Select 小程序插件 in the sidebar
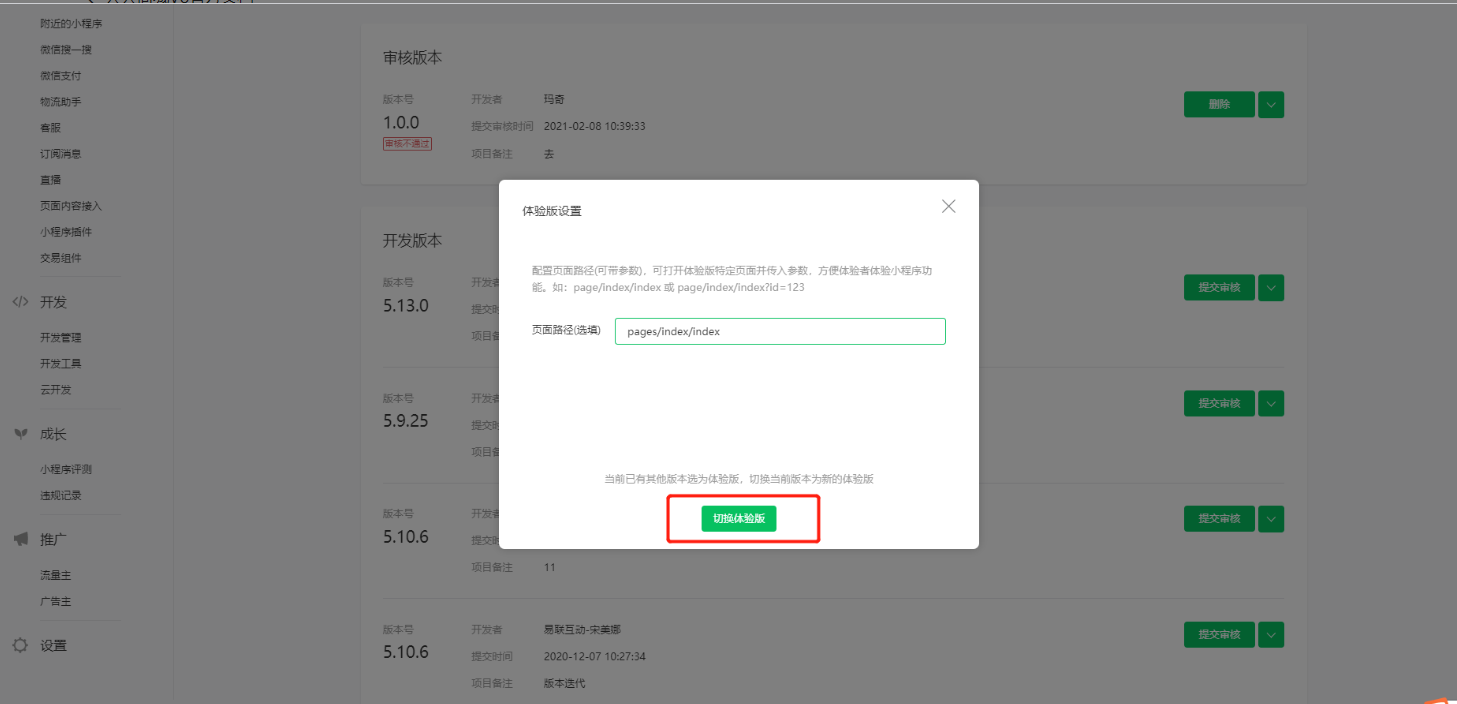 pyautogui.click(x=66, y=232)
